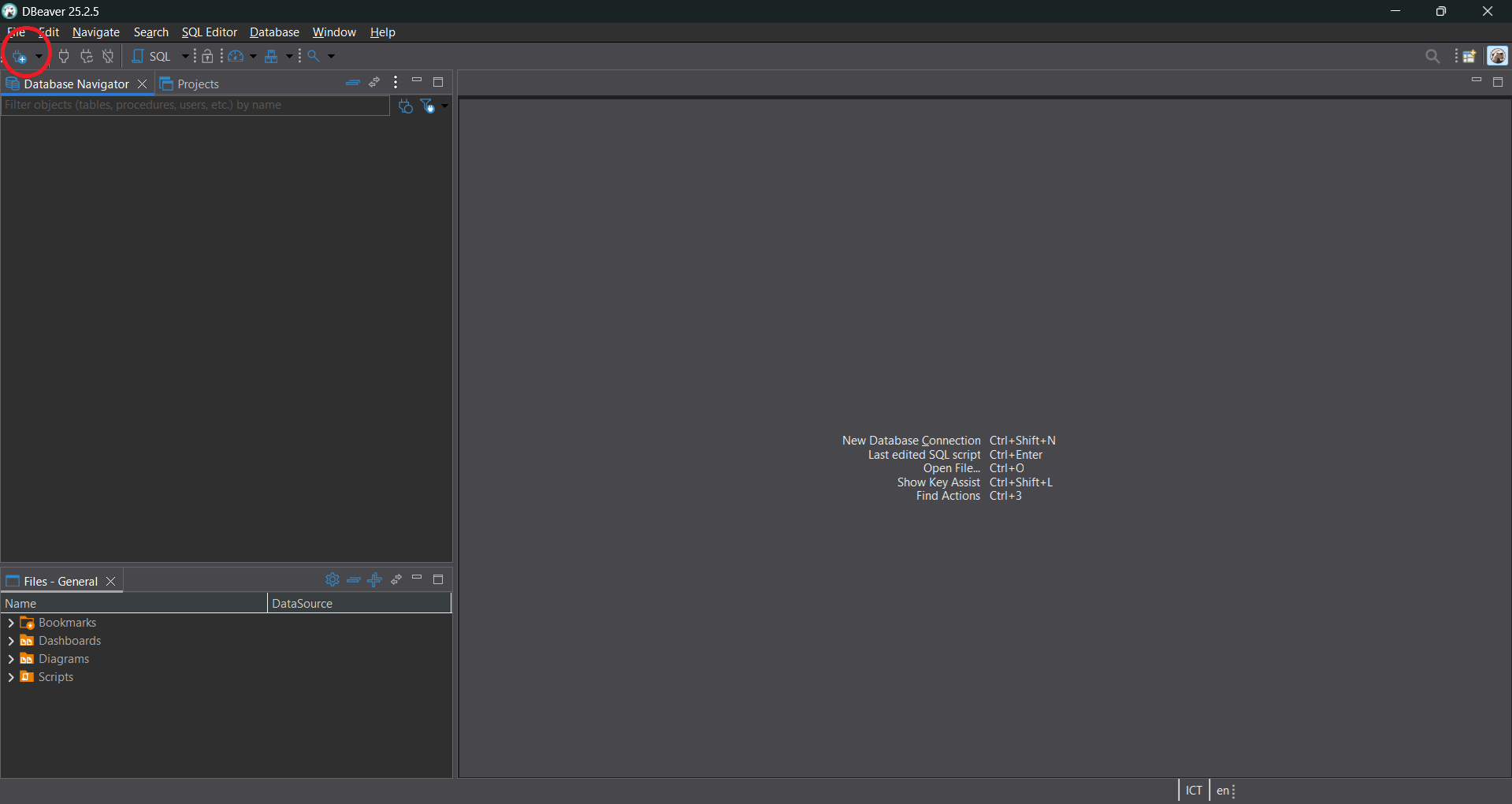Expand the Bookmarks folder
The image size is (1512, 804).
click(11, 623)
